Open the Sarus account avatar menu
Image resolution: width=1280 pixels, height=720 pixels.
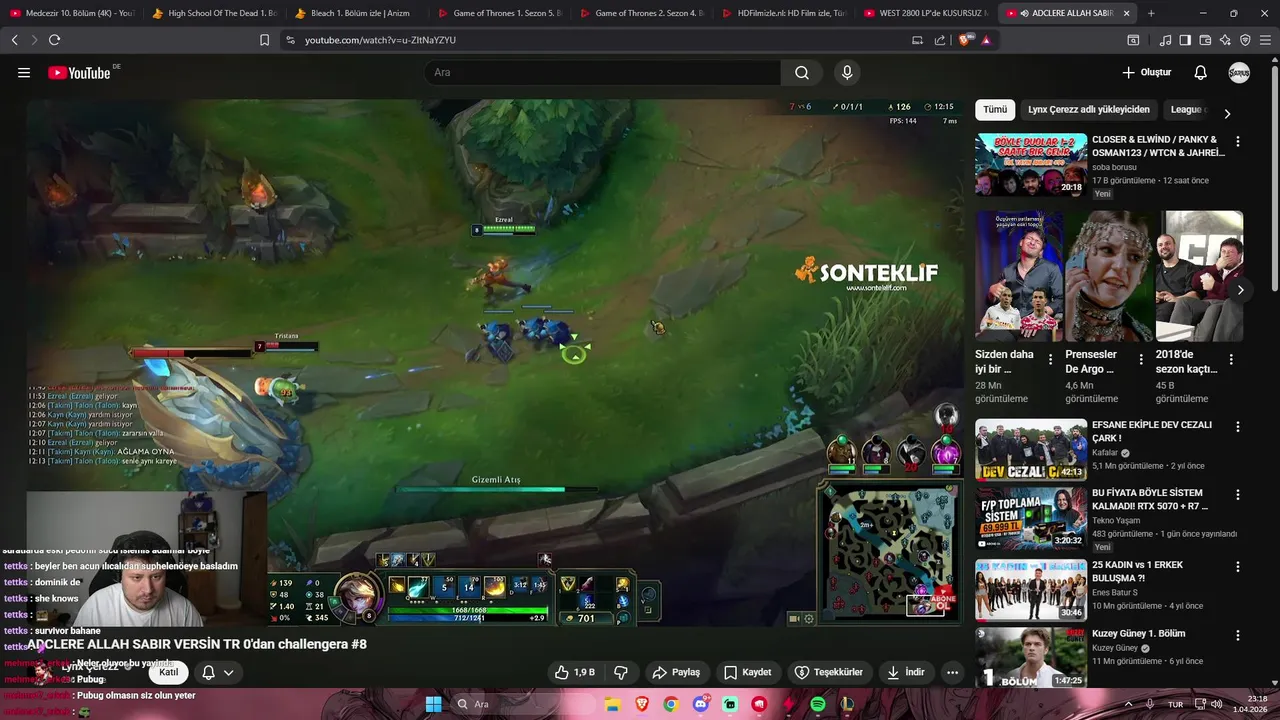1239,72
